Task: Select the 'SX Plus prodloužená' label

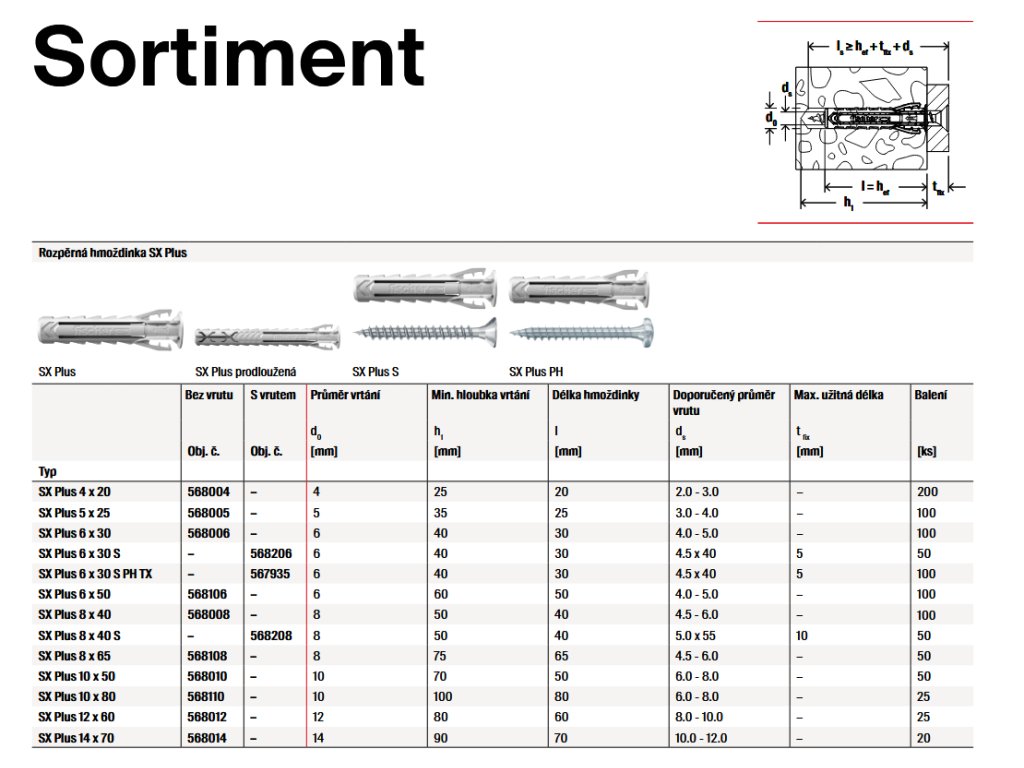Action: [x=246, y=372]
